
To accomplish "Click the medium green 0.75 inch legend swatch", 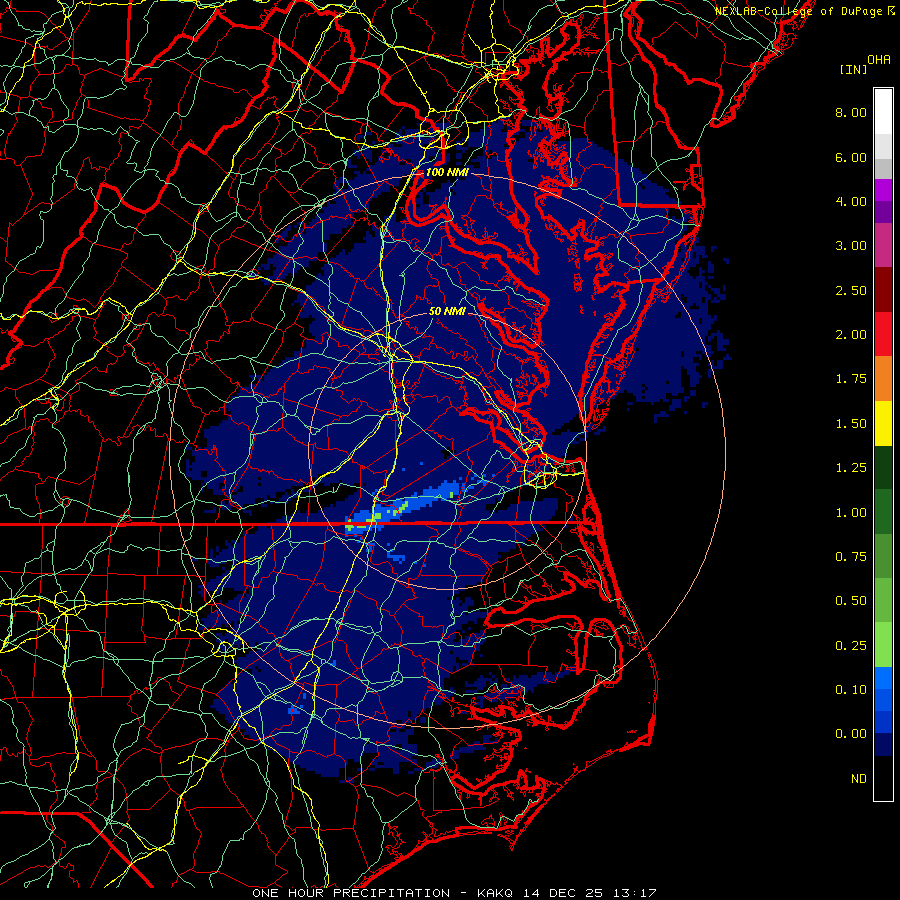I will click(883, 556).
